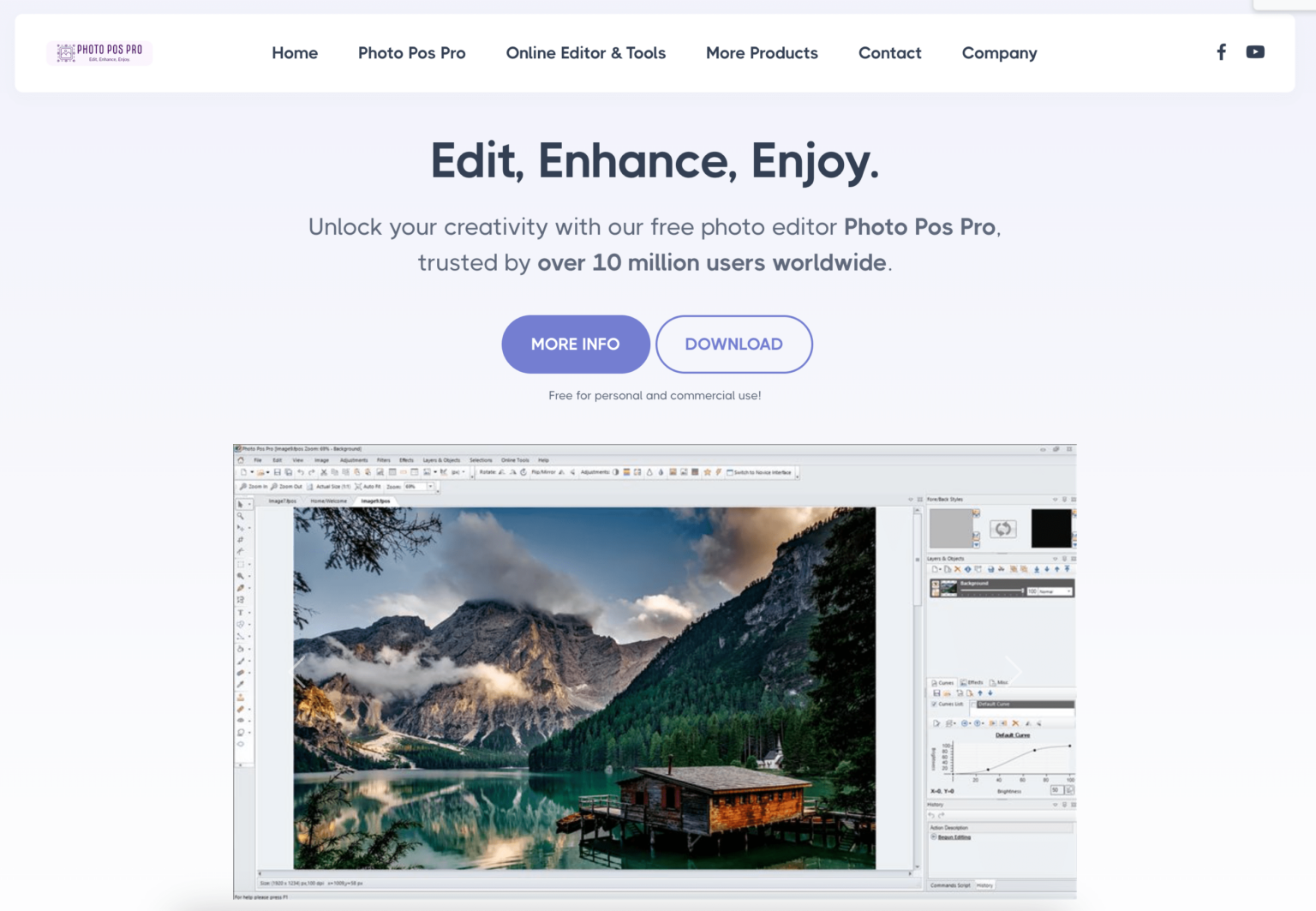Open the YouTube channel from the header
Screen dimensions: 1316x911
(x=1254, y=51)
